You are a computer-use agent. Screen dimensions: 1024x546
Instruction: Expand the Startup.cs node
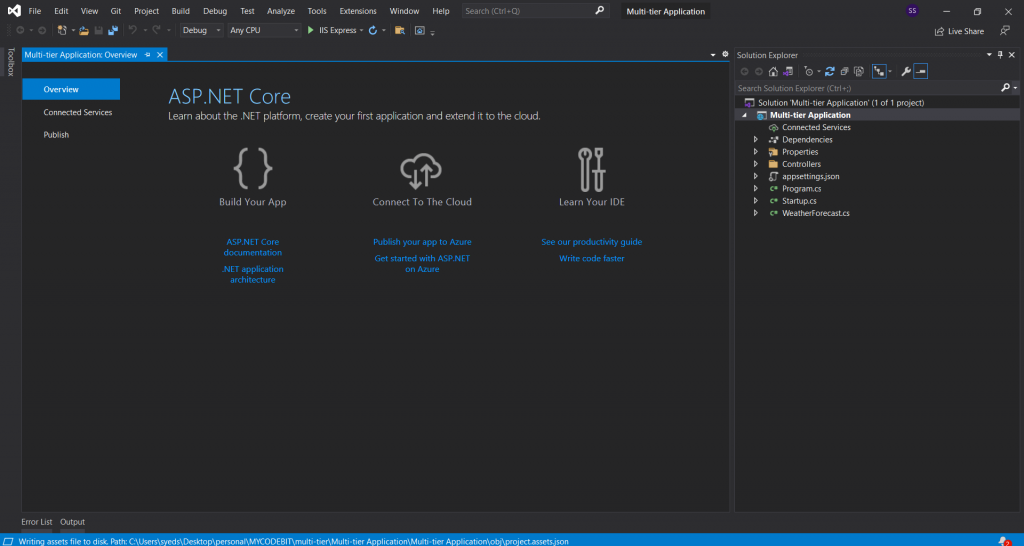756,201
